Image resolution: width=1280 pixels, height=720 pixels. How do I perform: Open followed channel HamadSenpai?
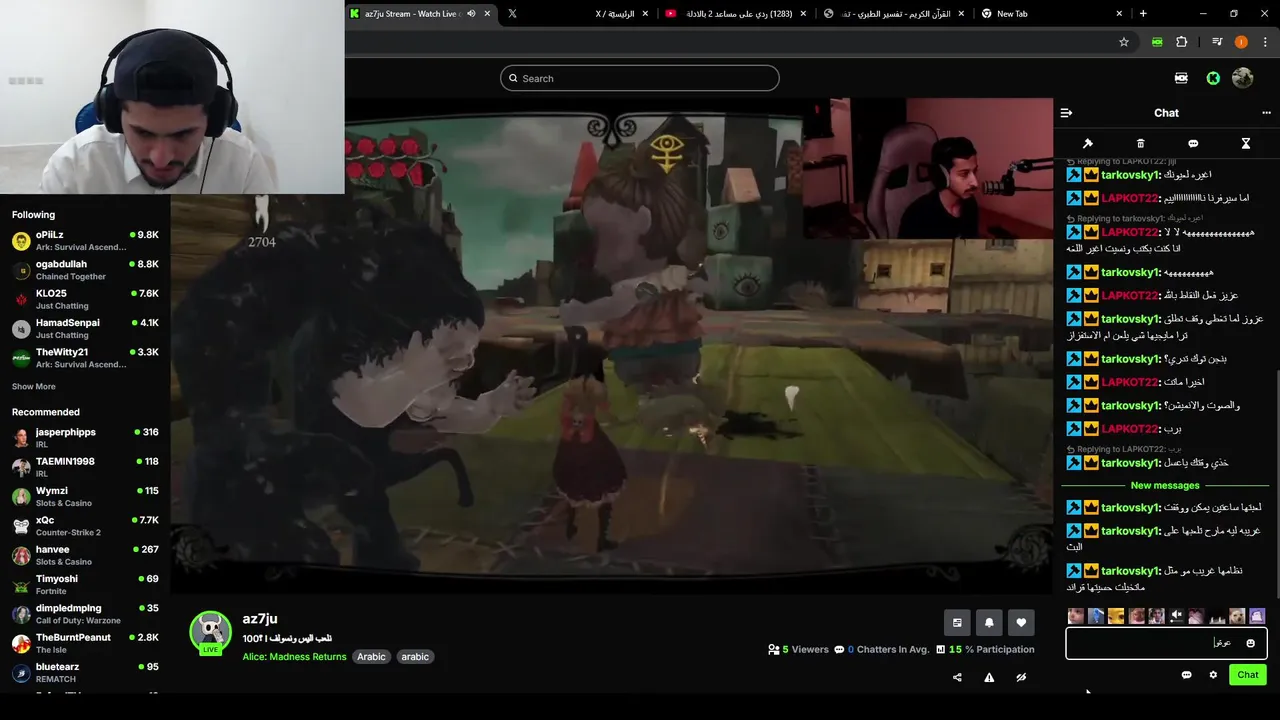[x=85, y=329]
